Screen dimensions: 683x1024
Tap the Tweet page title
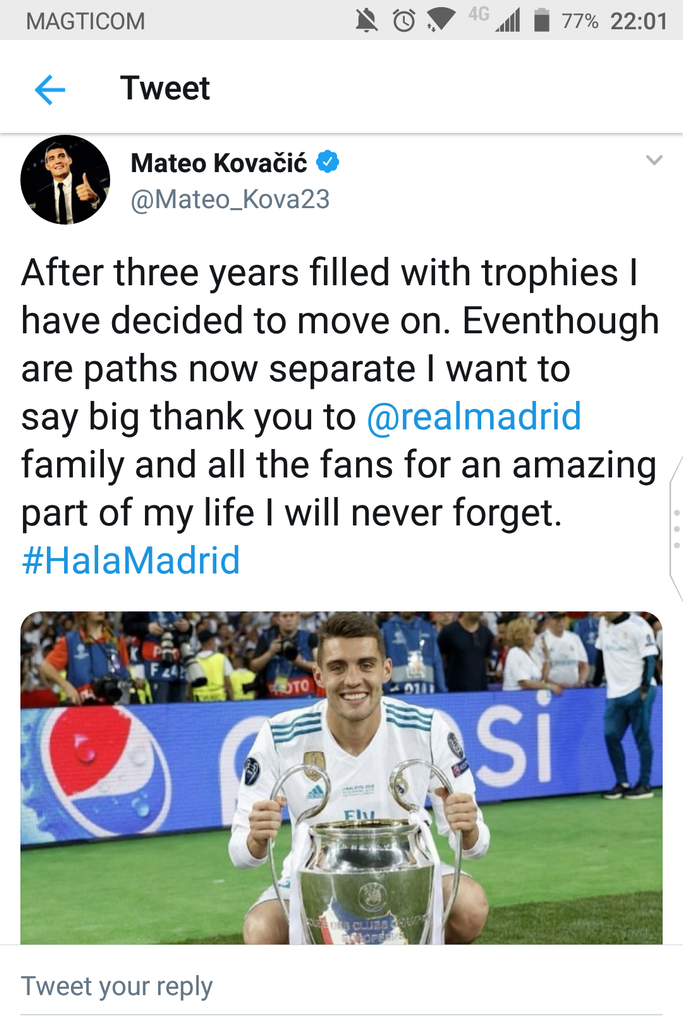tap(165, 89)
